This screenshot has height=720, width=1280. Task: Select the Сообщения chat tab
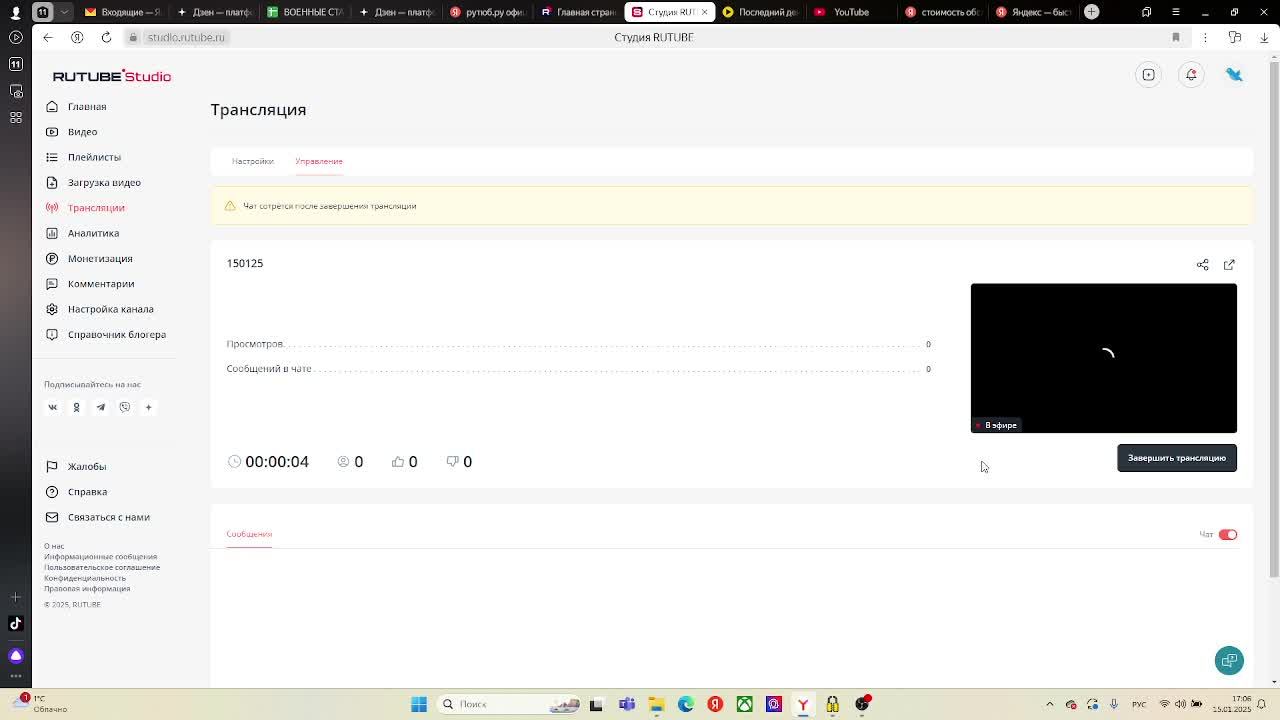[x=249, y=534]
